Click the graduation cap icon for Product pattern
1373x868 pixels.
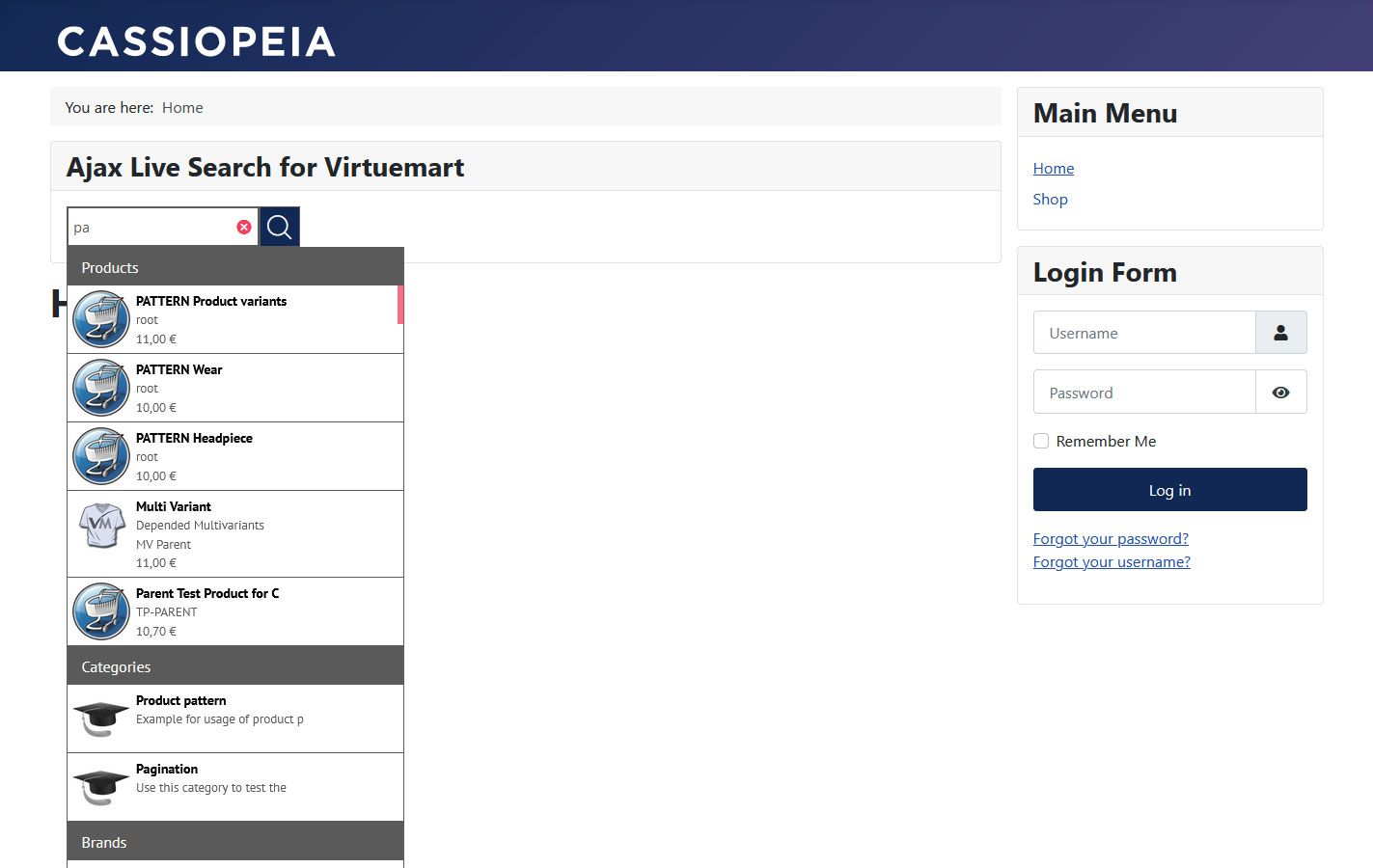pyautogui.click(x=100, y=719)
